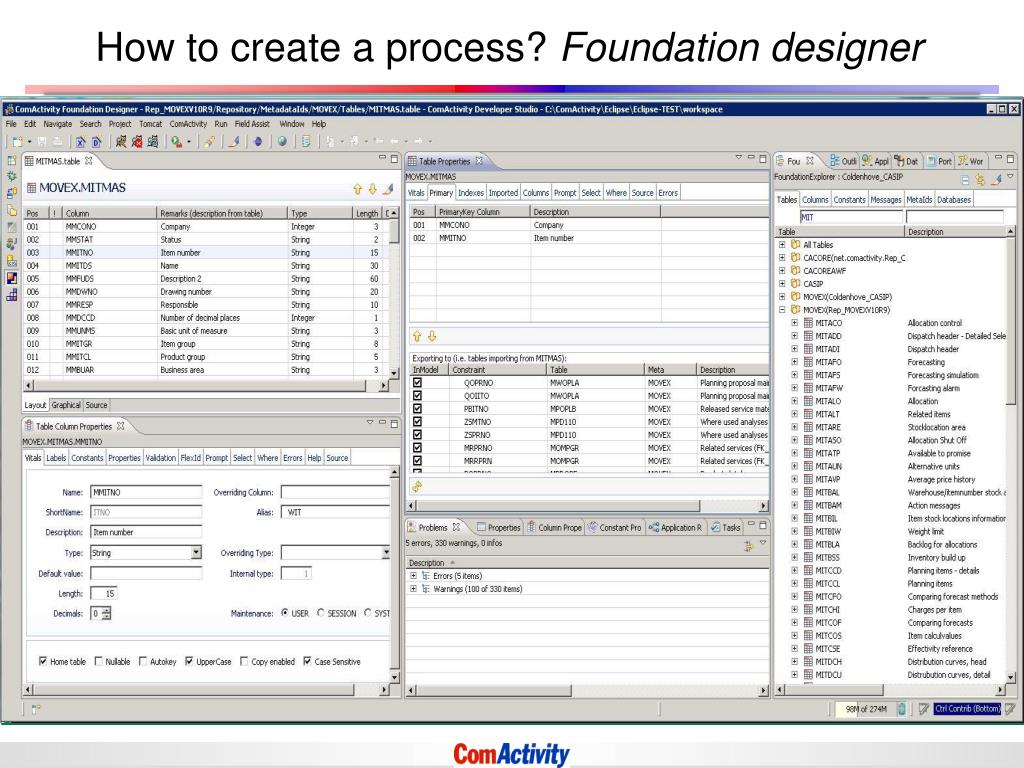The image size is (1024, 768).
Task: Click brush icon in Foundation Explorer toolbar
Action: coord(996,180)
